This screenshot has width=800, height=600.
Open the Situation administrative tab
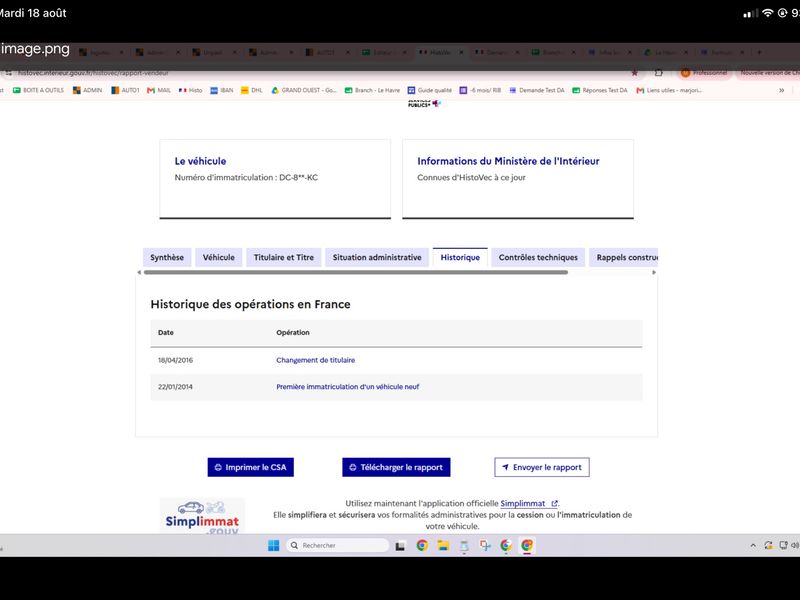point(377,258)
